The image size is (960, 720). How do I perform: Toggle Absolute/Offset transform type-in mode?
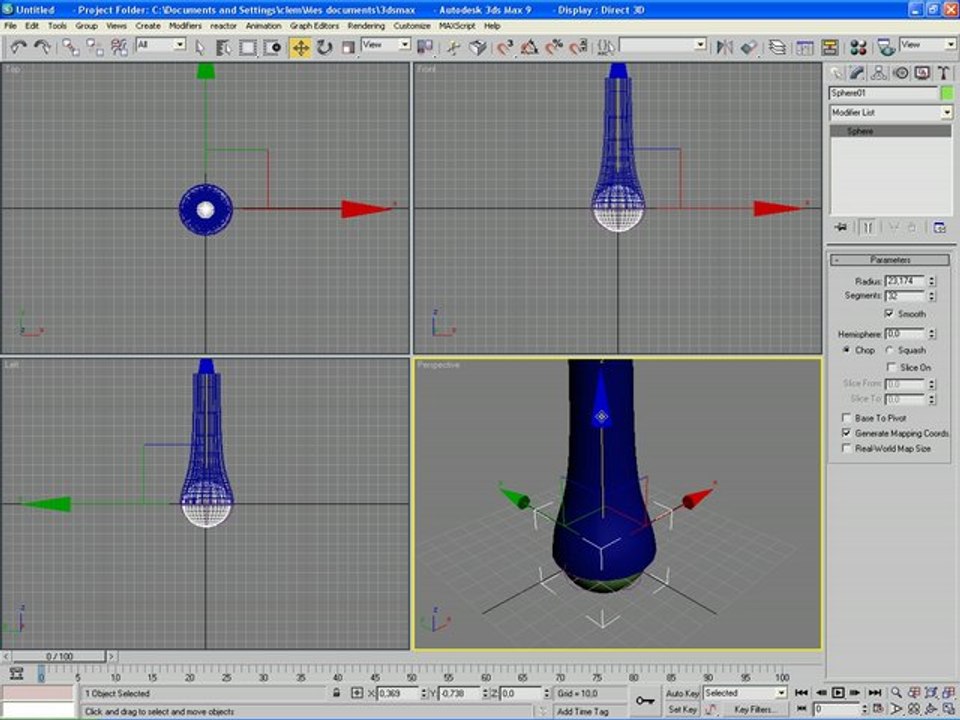click(357, 693)
